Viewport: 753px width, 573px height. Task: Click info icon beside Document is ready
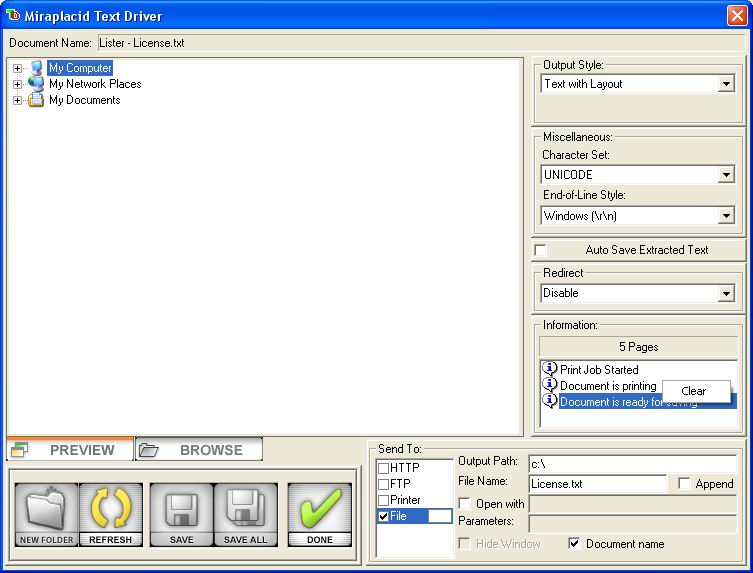tap(549, 401)
